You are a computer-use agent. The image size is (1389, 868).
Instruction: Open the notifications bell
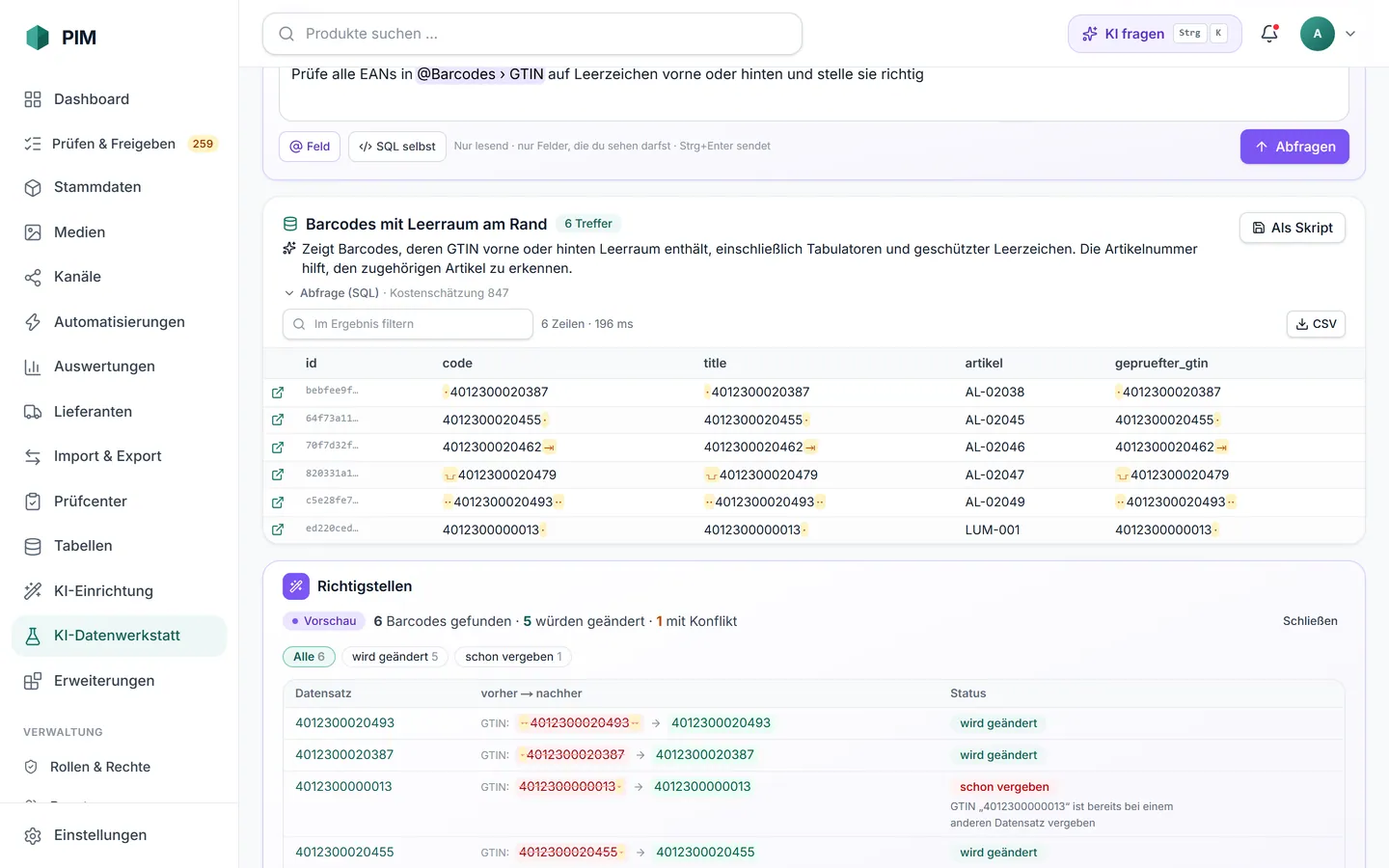[1269, 34]
